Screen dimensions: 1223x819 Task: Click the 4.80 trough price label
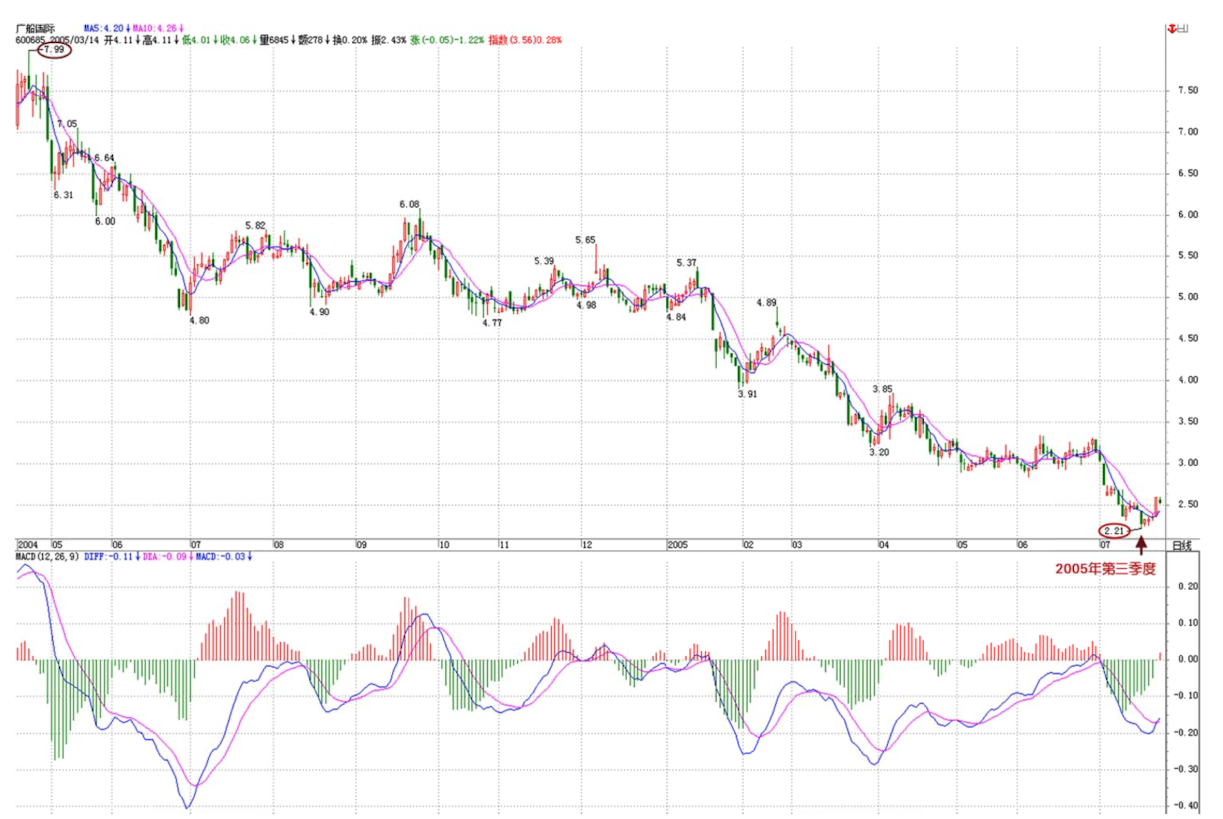coord(199,321)
